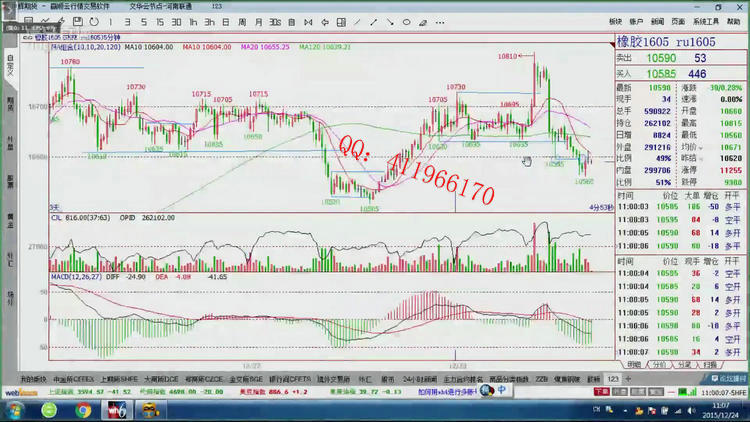Click the MACD(12,26,27) indicator label
Viewport: 750px width, 422px height.
coord(76,277)
